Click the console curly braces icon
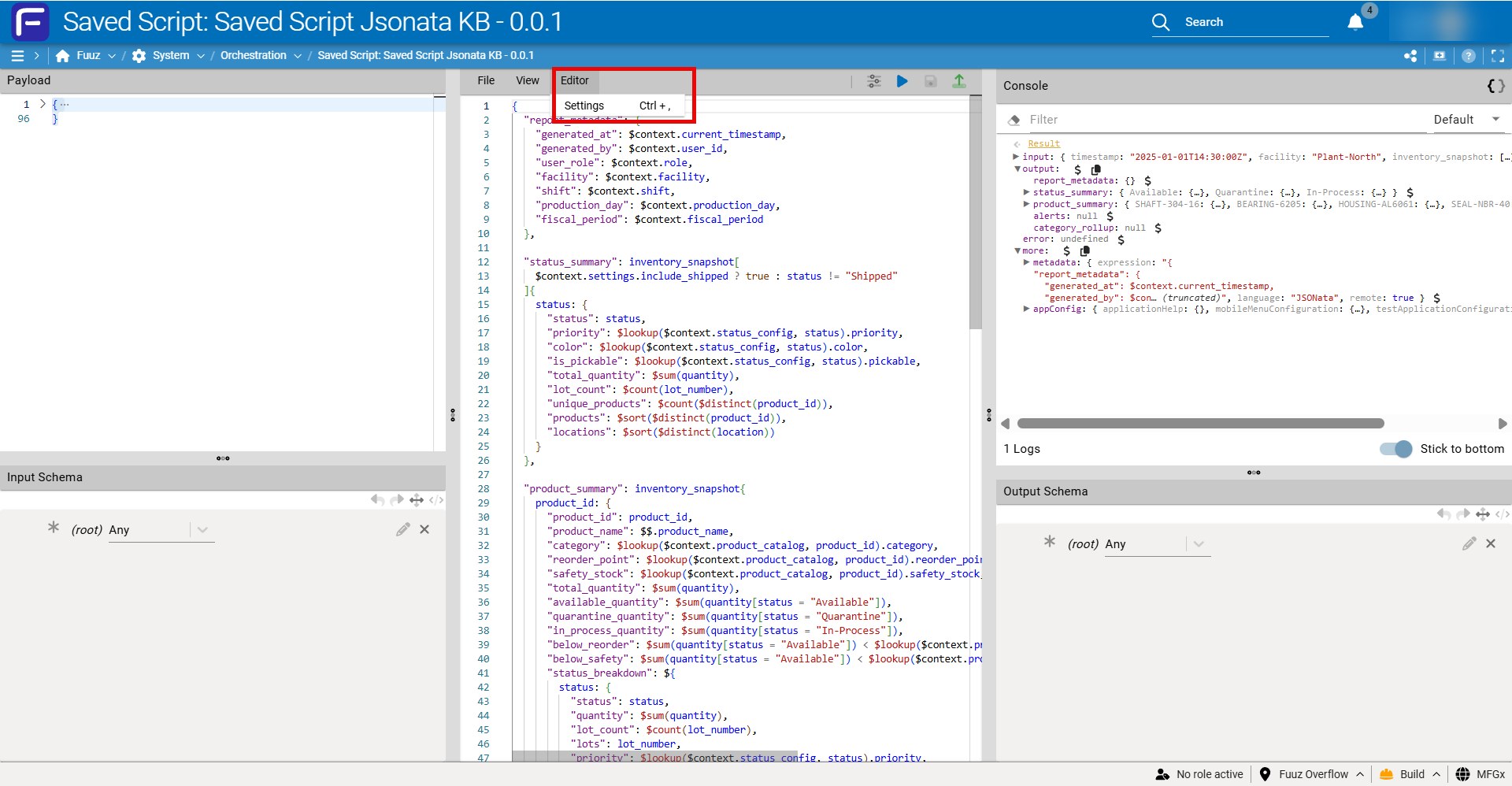 pos(1495,86)
